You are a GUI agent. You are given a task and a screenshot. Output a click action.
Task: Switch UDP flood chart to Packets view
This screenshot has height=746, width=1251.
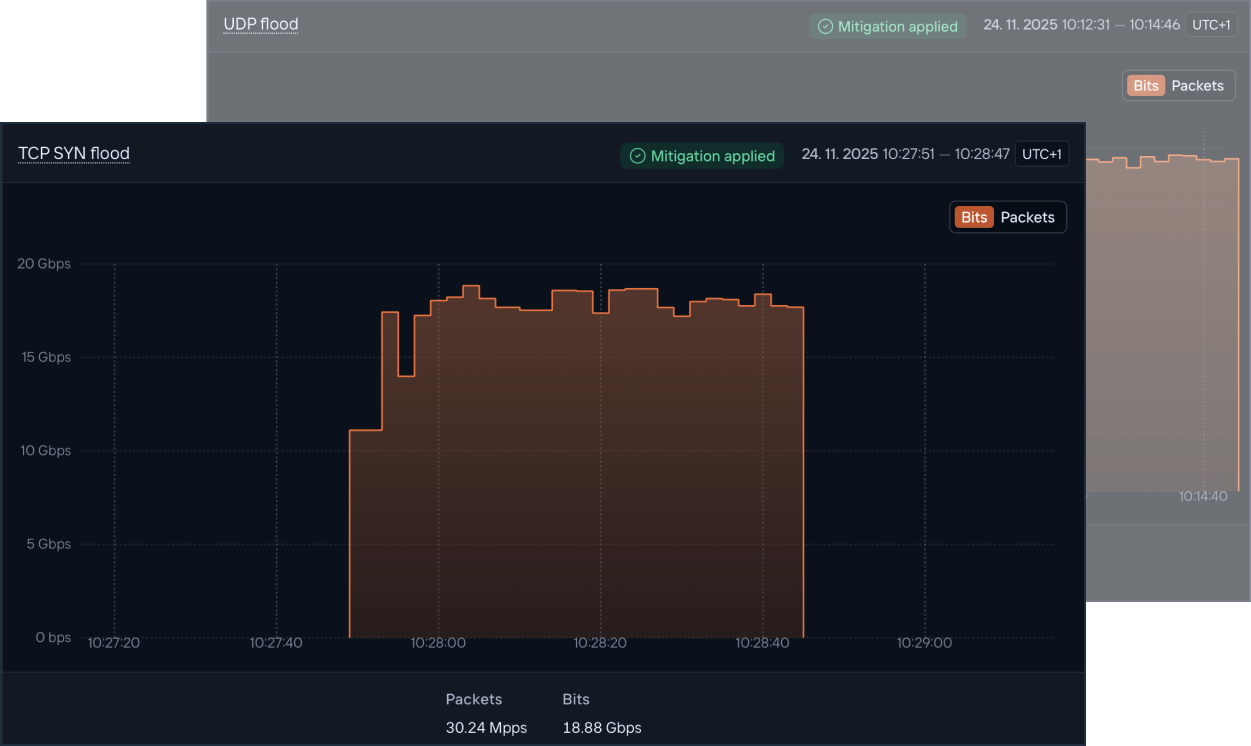click(1198, 85)
